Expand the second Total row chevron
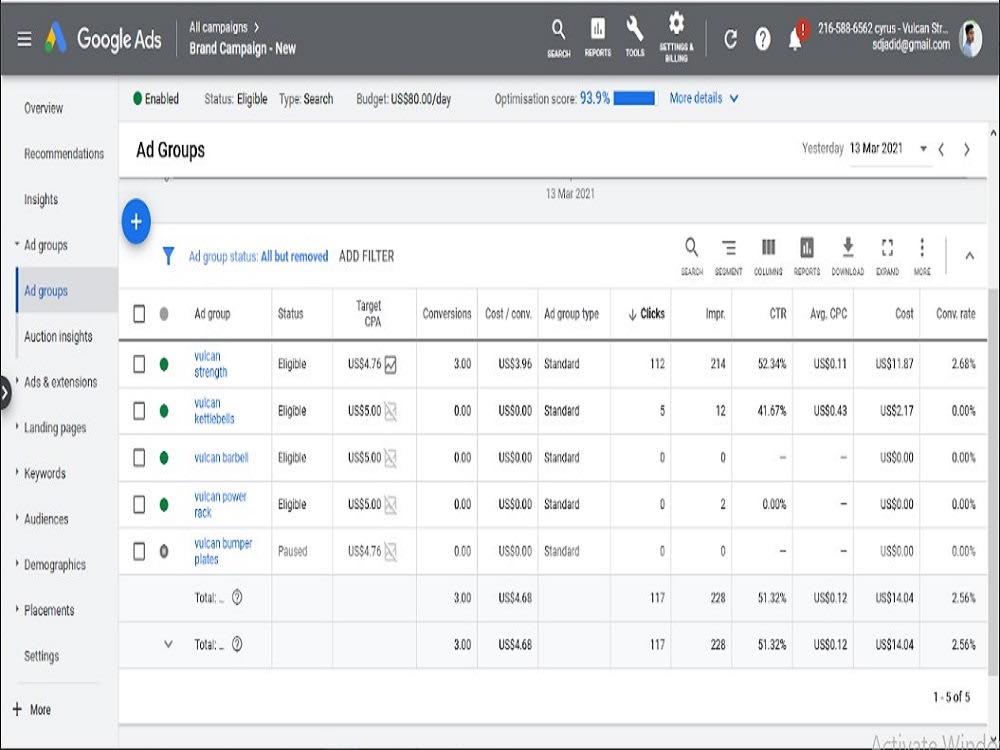Viewport: 1000px width, 750px height. pos(168,644)
